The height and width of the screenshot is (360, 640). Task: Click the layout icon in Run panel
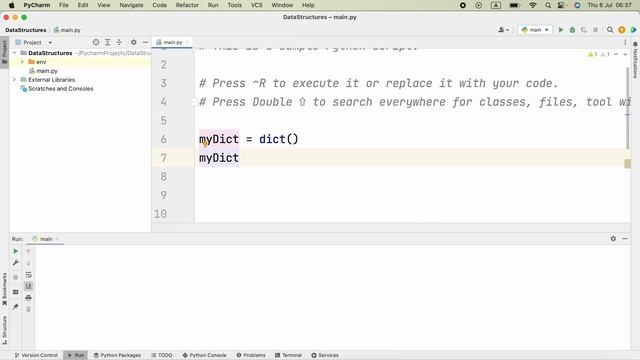16,292
